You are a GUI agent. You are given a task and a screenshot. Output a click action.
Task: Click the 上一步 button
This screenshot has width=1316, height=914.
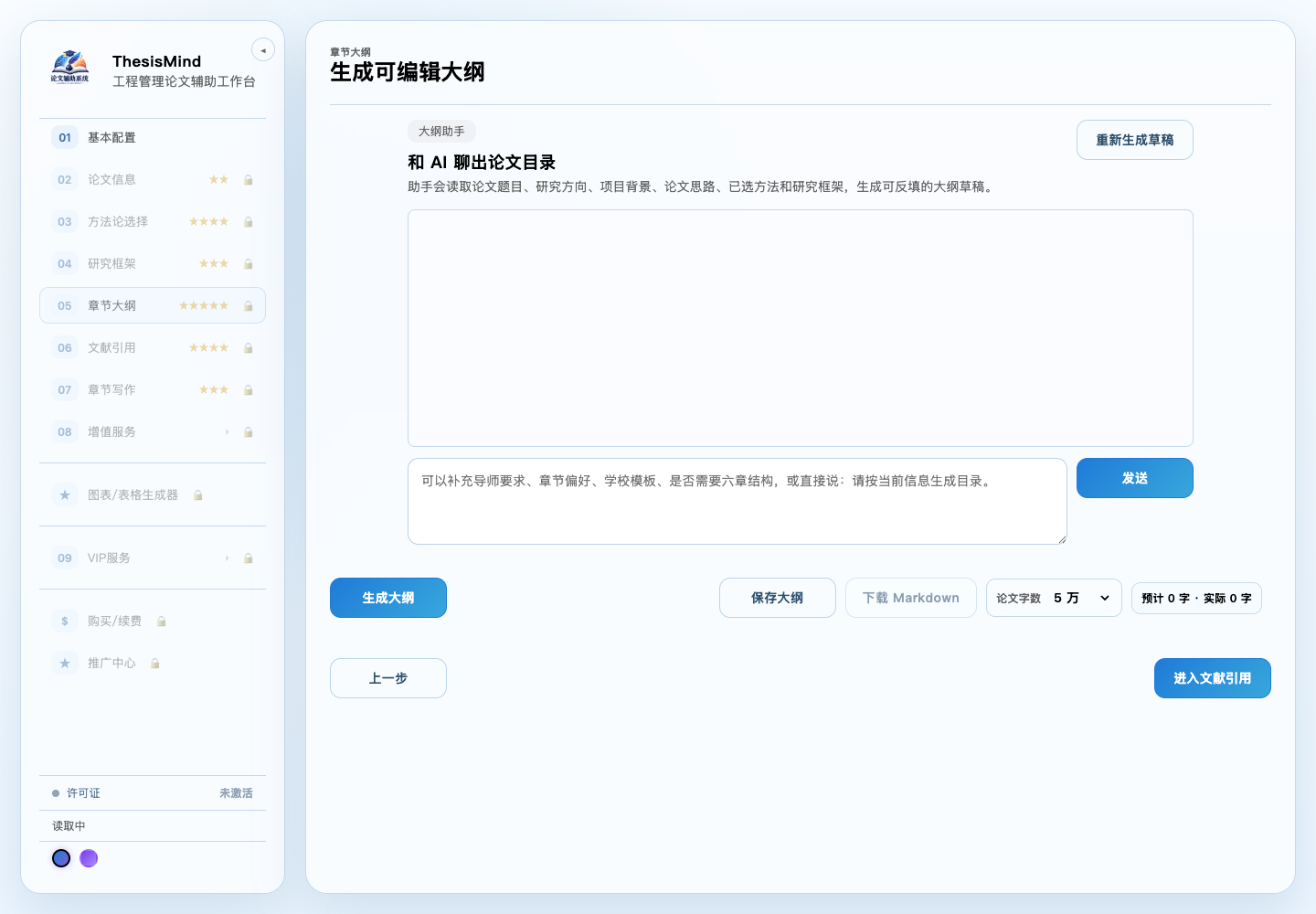pyautogui.click(x=388, y=678)
